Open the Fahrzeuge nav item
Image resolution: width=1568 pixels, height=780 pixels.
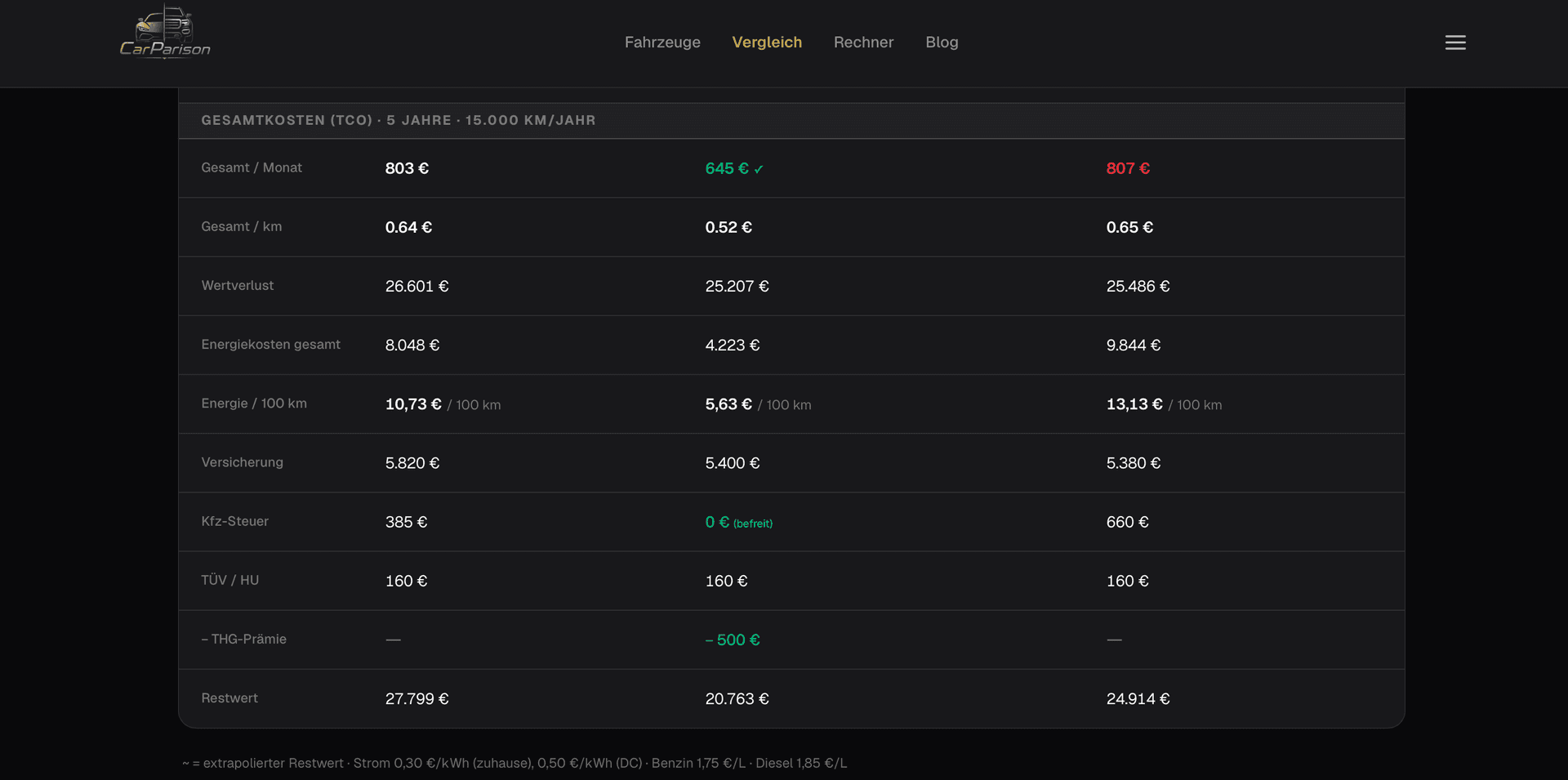click(662, 42)
